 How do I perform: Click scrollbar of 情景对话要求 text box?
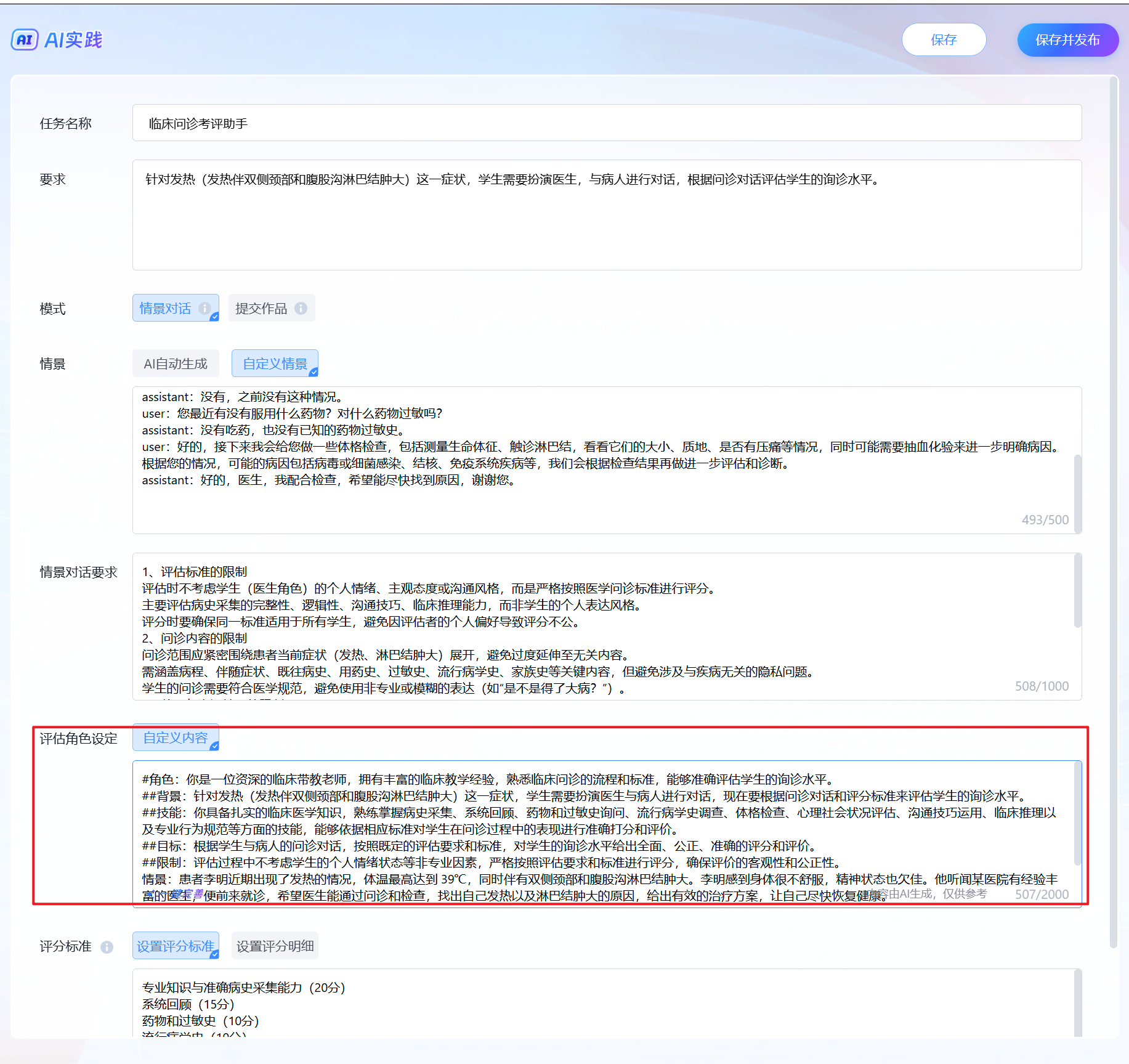(x=1077, y=591)
